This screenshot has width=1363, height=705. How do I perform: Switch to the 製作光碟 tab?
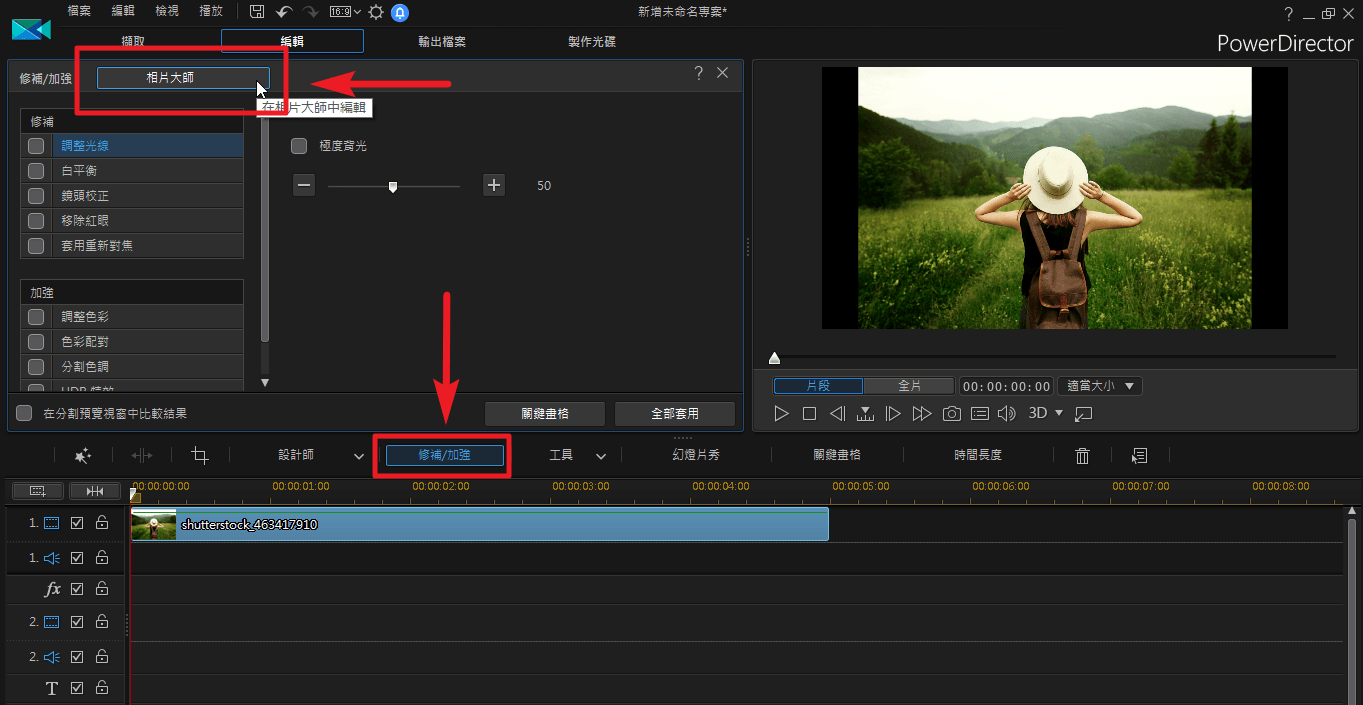click(592, 41)
